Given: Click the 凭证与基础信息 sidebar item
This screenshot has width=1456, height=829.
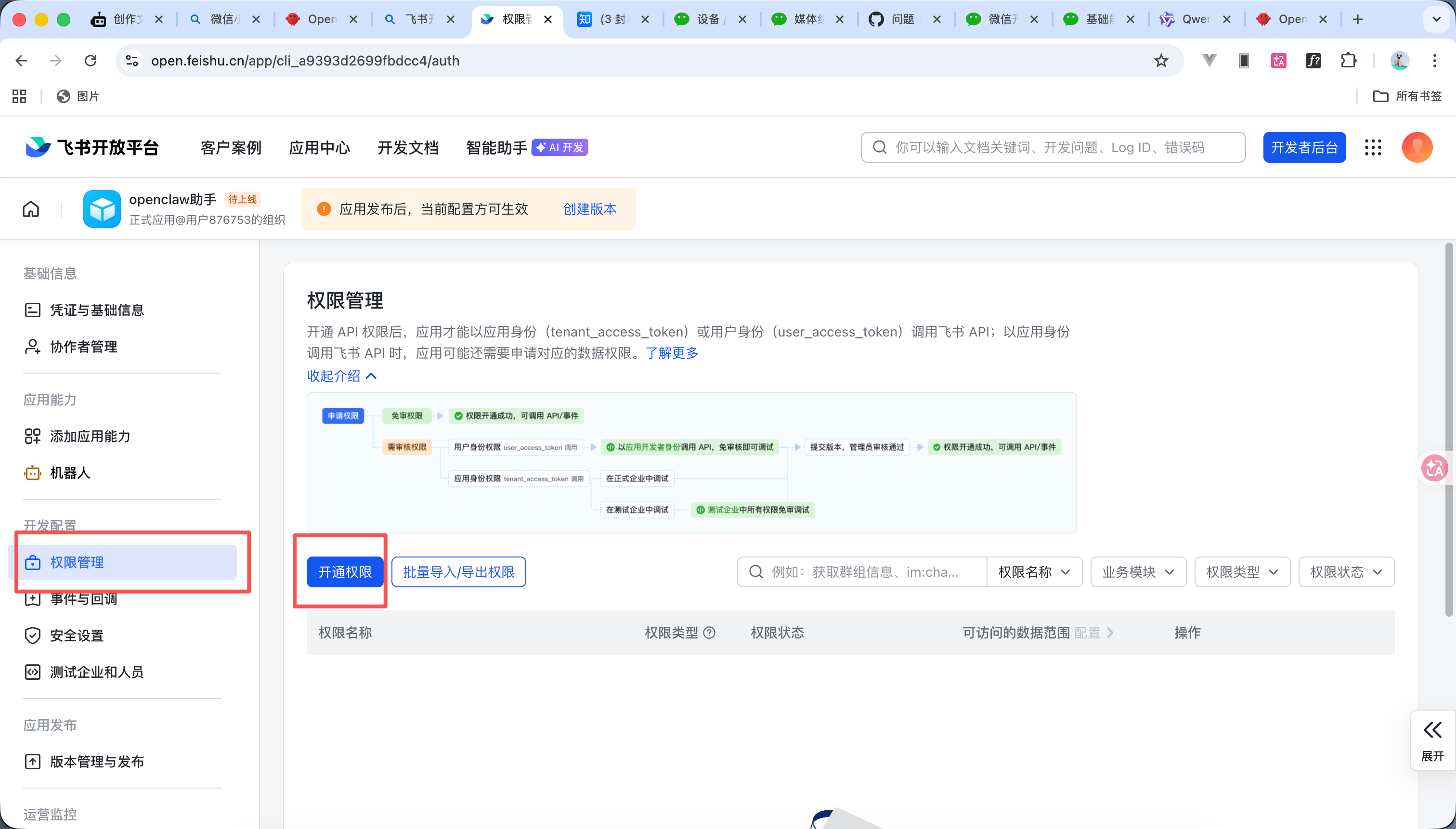Looking at the screenshot, I should (97, 310).
